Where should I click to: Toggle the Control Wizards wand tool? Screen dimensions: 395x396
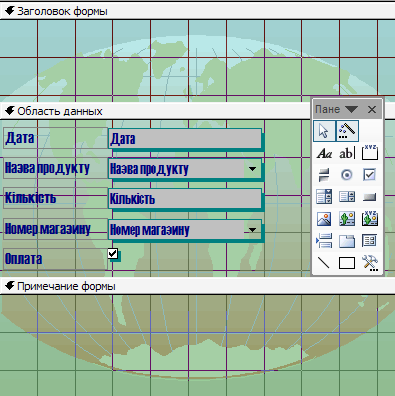coord(347,131)
